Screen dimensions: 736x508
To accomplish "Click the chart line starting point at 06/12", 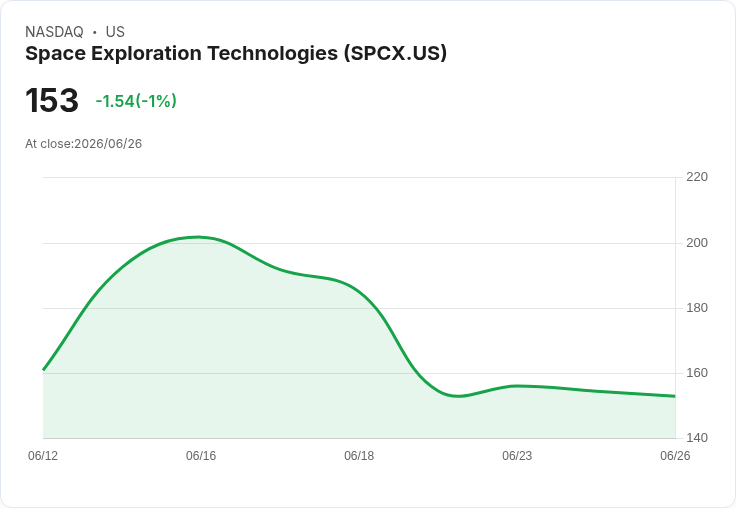I will (44, 370).
